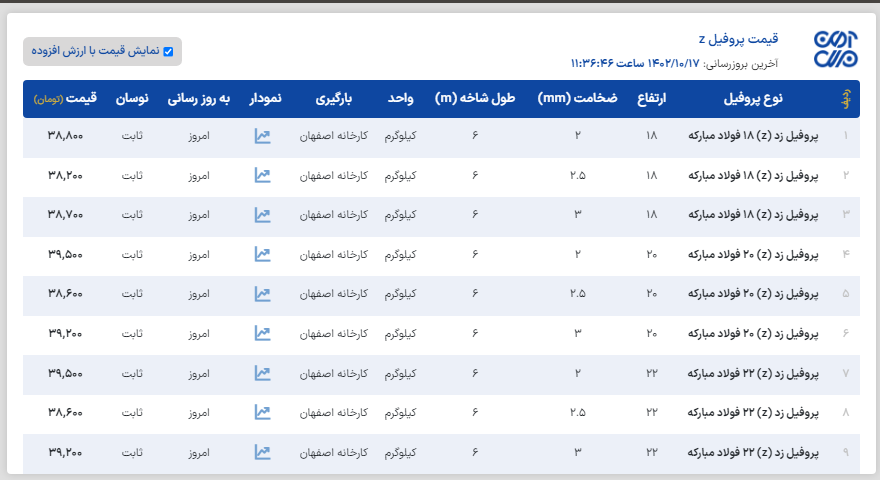Open chart icon for row 1 profile

(262, 136)
